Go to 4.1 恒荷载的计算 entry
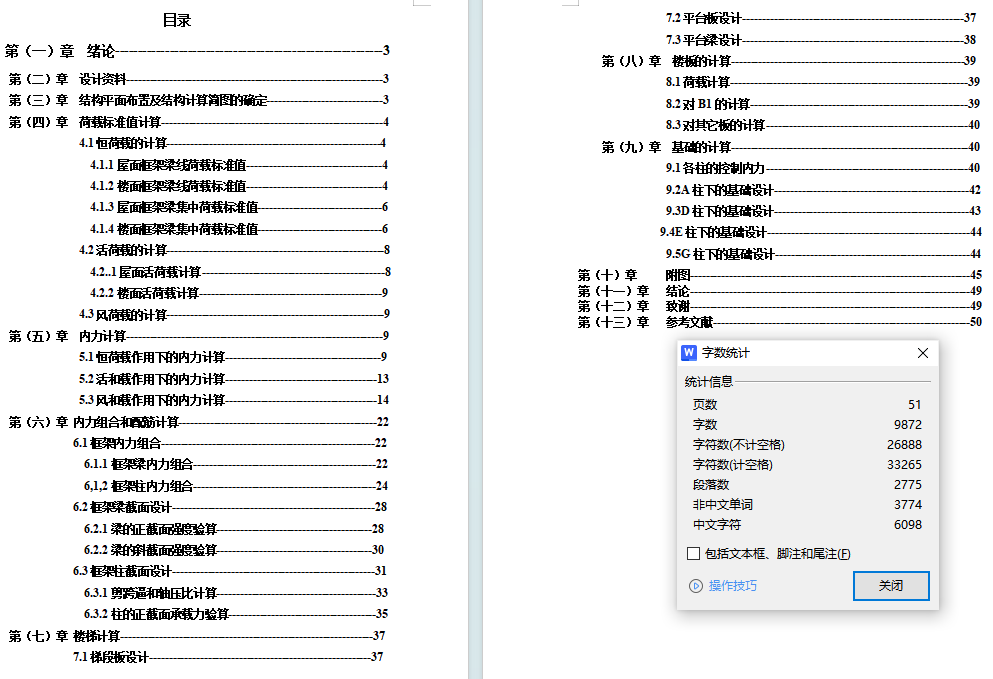The width and height of the screenshot is (993, 679). pyautogui.click(x=123, y=143)
